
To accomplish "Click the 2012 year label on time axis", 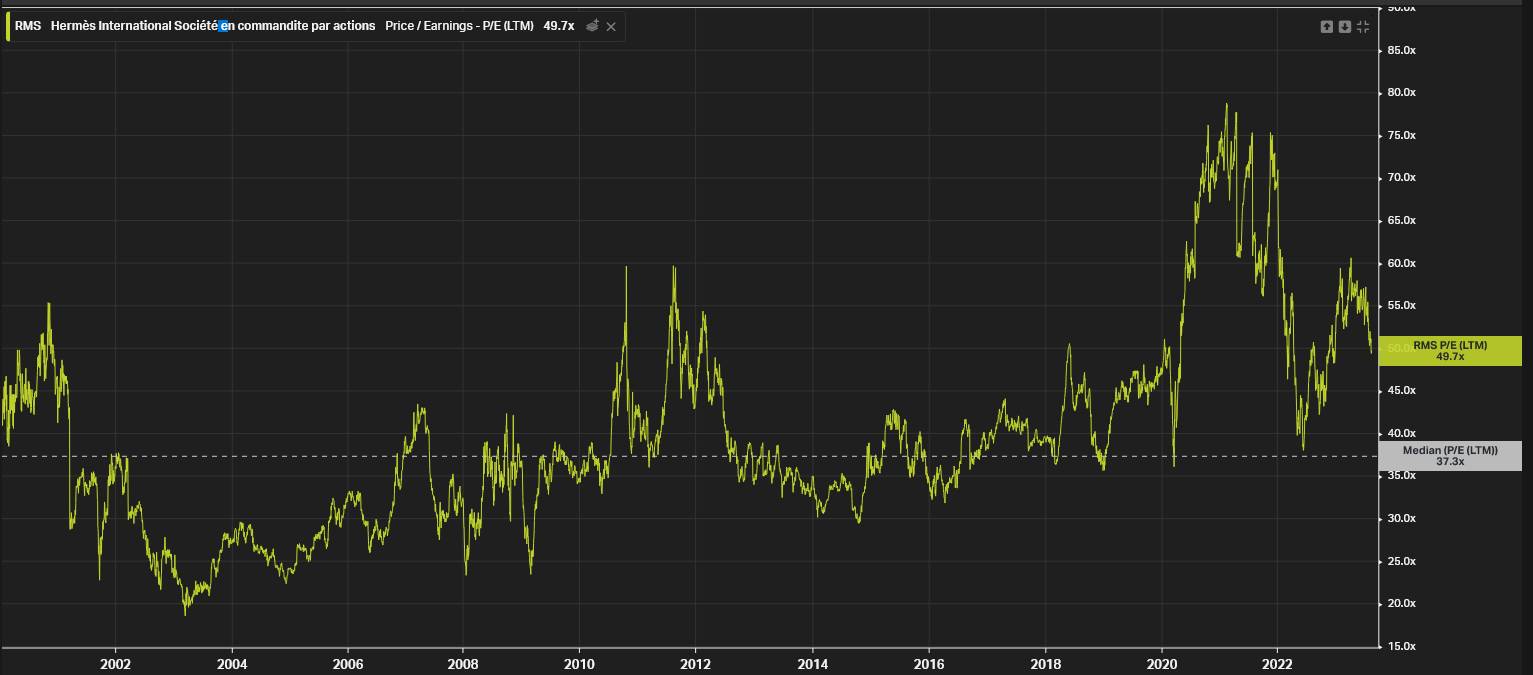I will point(695,664).
